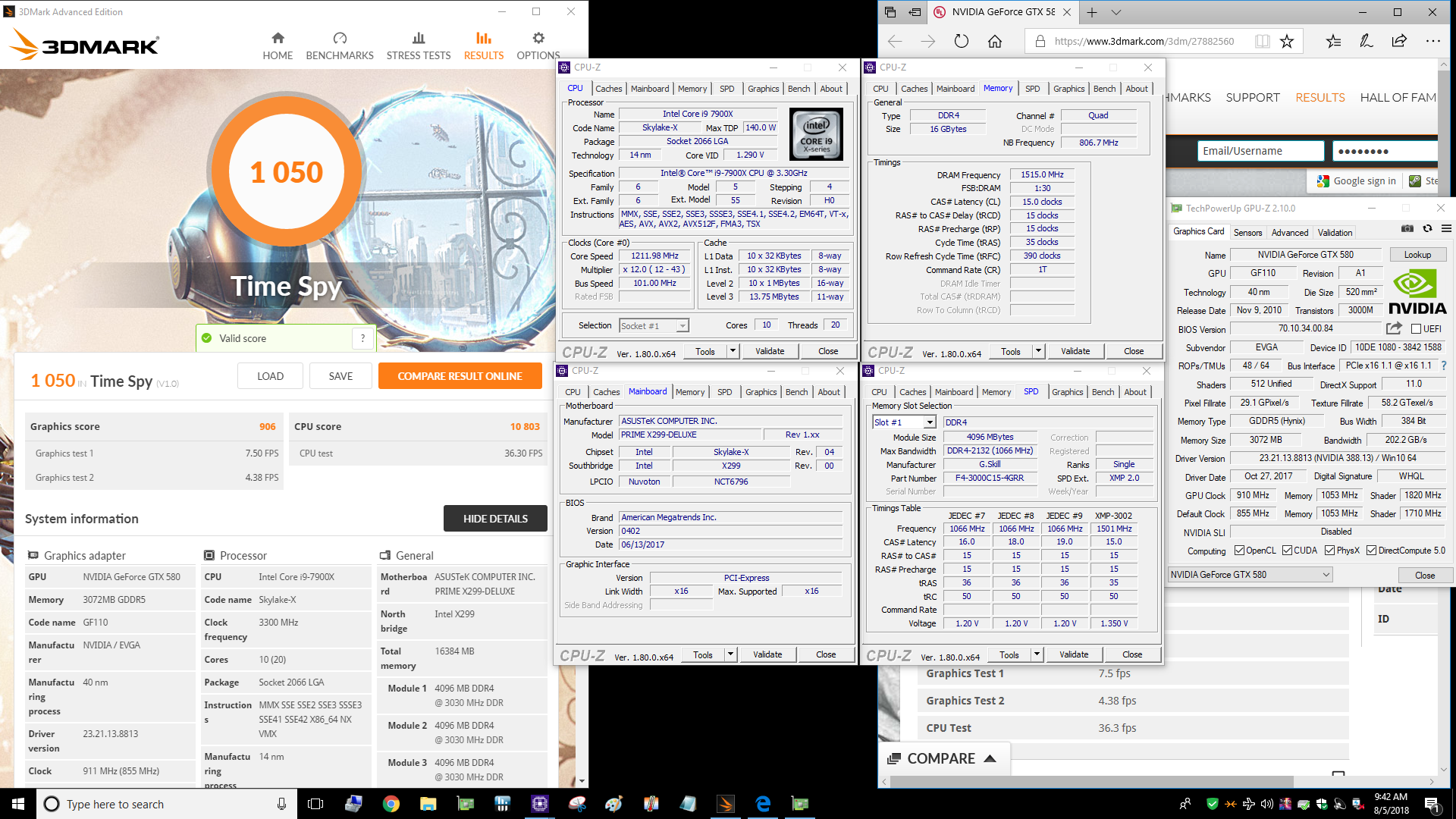Open Caches tab in CPU-Z CPU window
Viewport: 1456px width, 819px height.
608,89
